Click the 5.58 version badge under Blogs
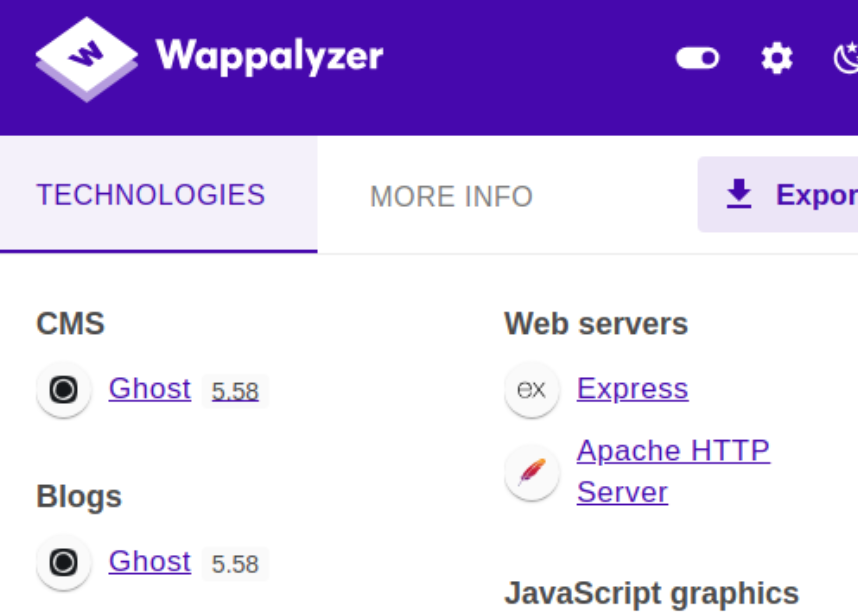 [235, 564]
